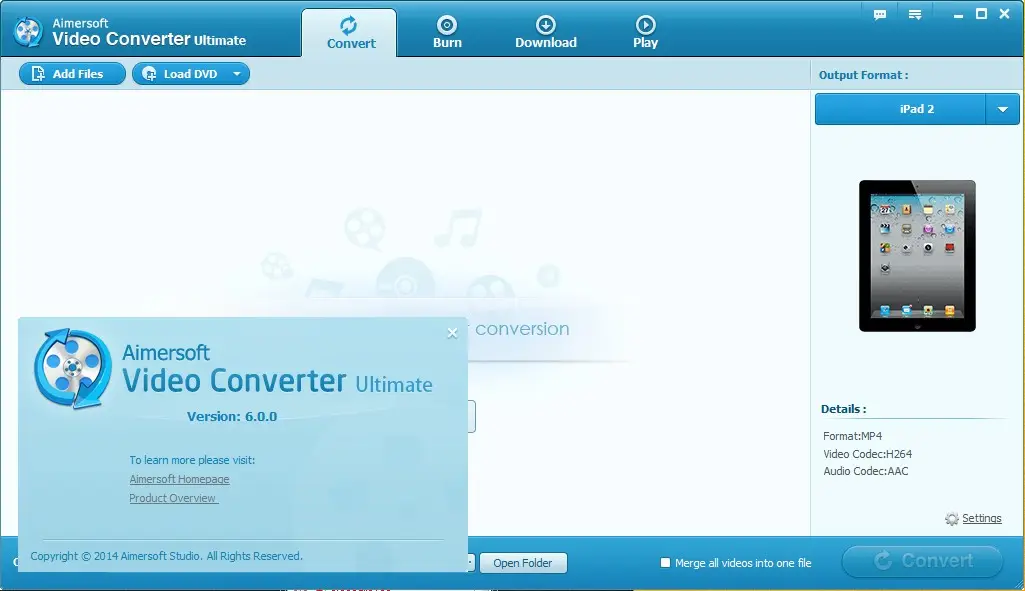The image size is (1025, 591).
Task: Click the copyright 2014 Aimersoft Studio text
Action: (x=167, y=556)
